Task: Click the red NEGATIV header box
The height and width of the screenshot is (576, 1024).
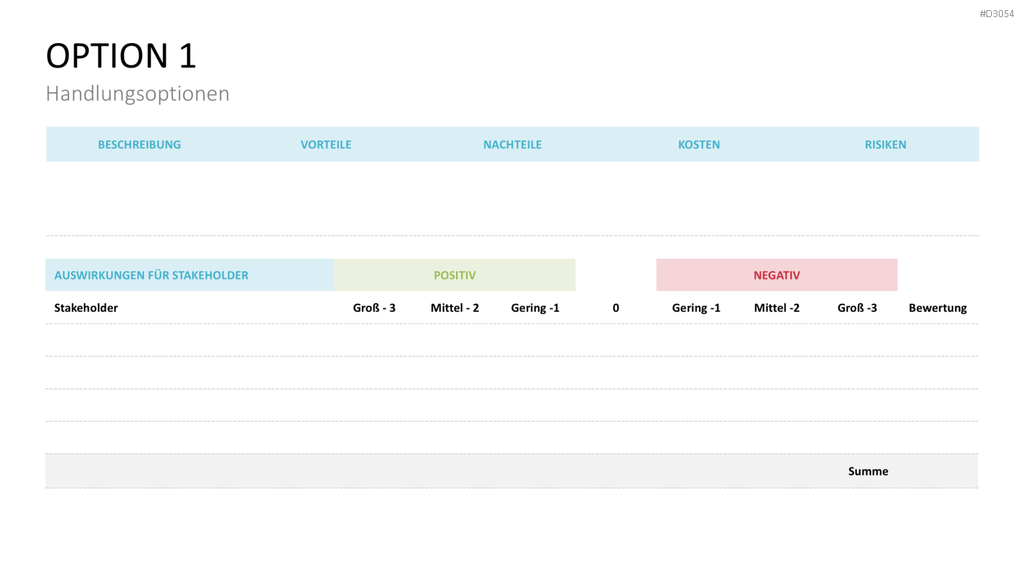Action: tap(776, 275)
